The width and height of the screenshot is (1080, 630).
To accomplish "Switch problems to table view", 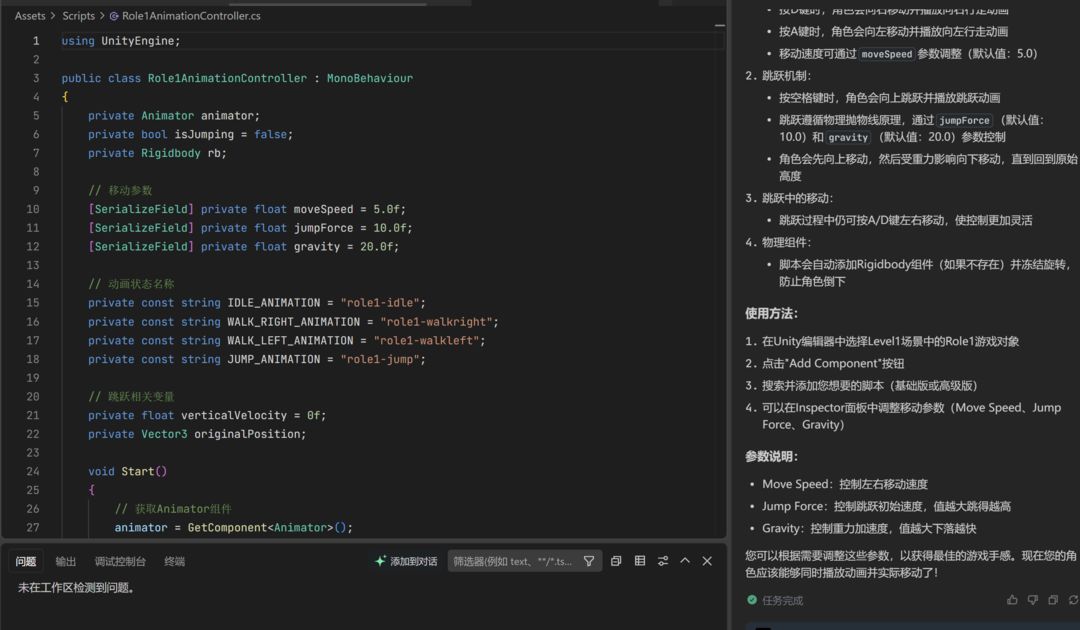I will 640,561.
